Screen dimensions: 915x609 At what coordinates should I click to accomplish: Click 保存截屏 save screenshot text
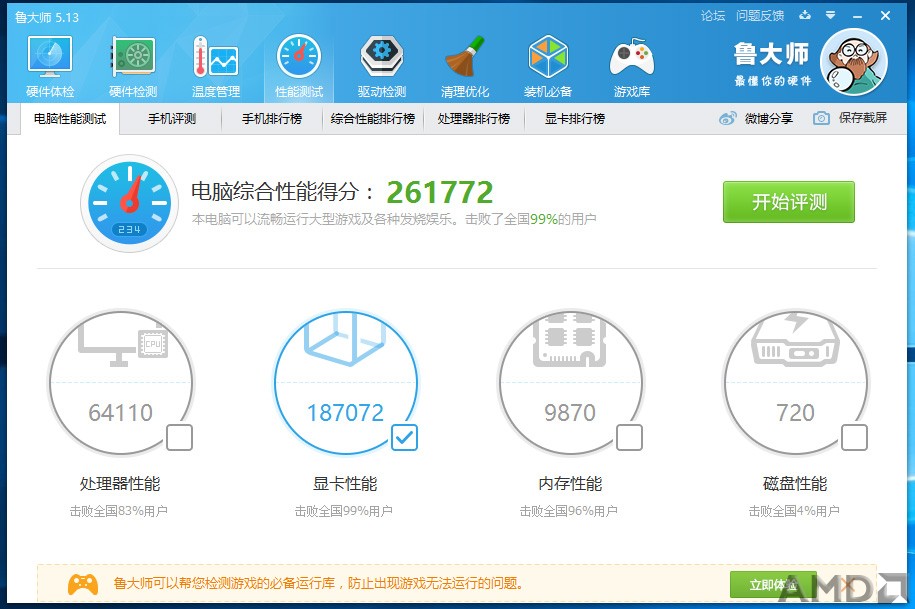click(x=862, y=118)
